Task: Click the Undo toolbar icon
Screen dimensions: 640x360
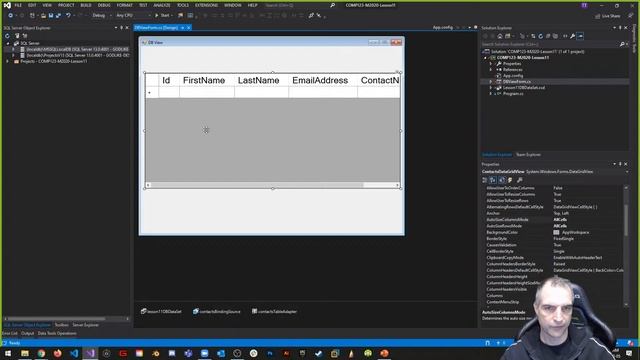Action: 68,16
